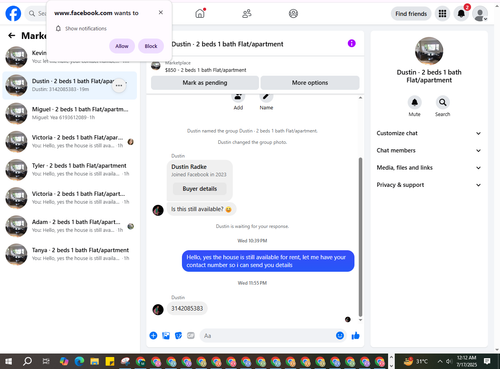
Task: Expand Media, files and links section
Action: coord(429,168)
